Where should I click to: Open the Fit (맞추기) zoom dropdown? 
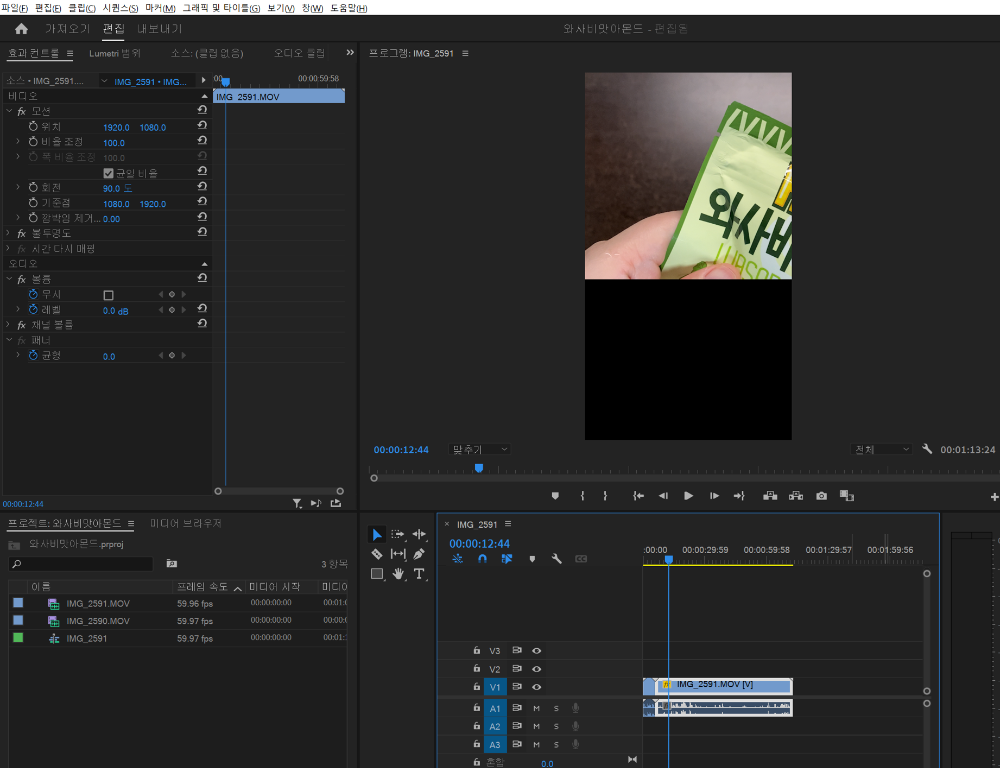479,450
